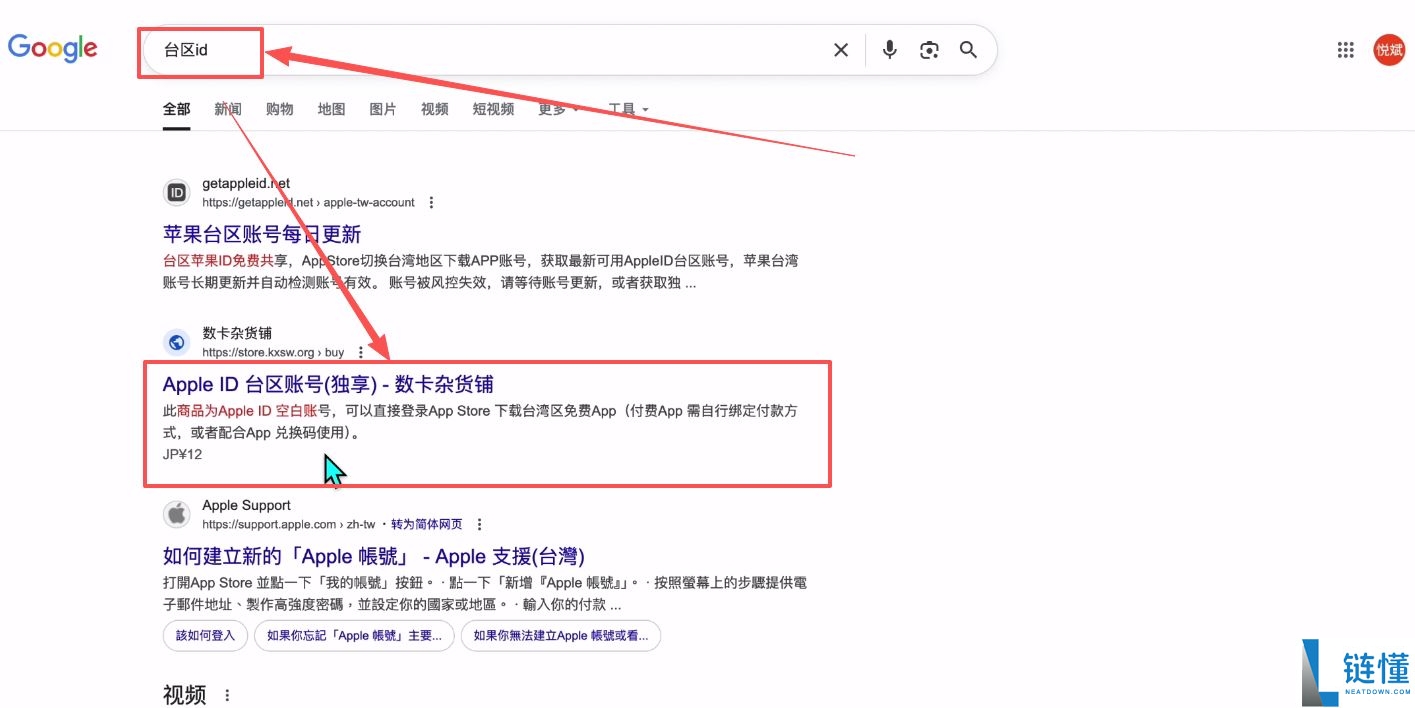Viewport: 1415px width, 708px height.
Task: Switch to the 购物 tab
Action: 280,109
